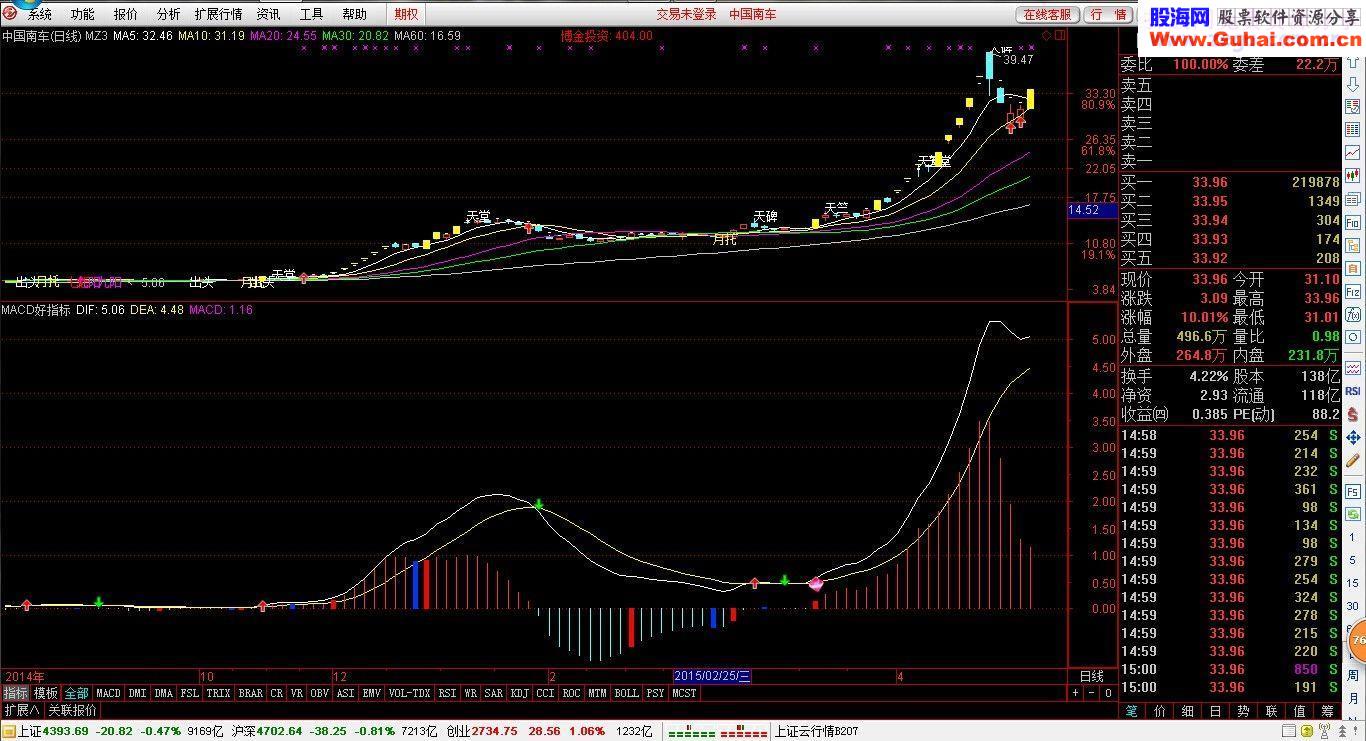The image size is (1366, 741).
Task: Select the candlestick chart icon in right toolbar
Action: [1353, 176]
